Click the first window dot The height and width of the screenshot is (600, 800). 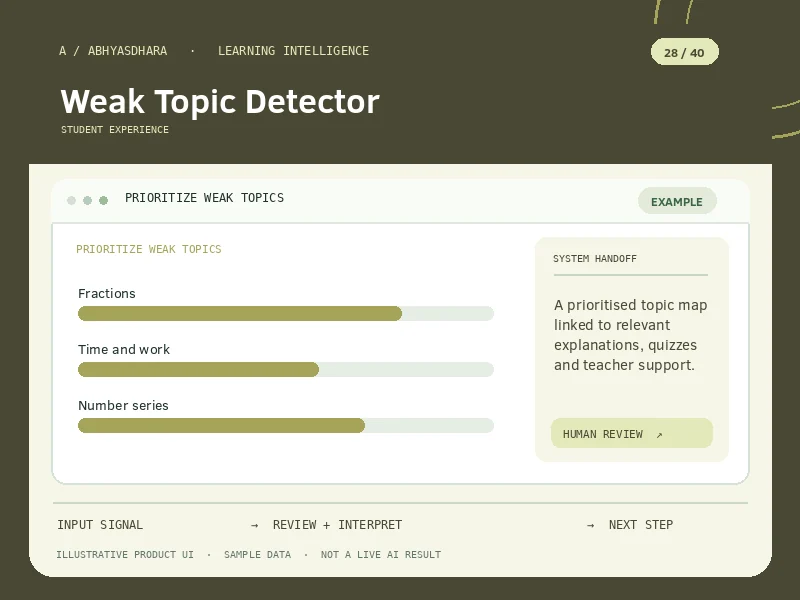[71, 200]
